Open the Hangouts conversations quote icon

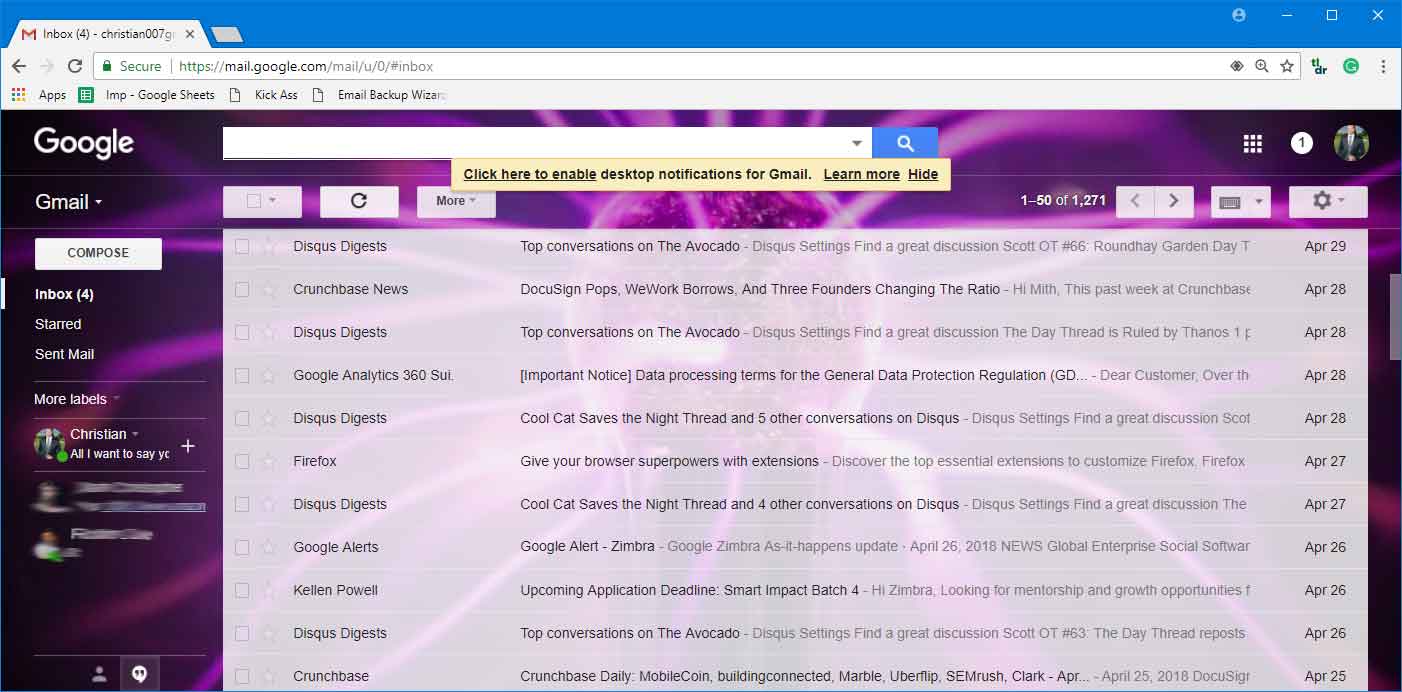(x=139, y=674)
